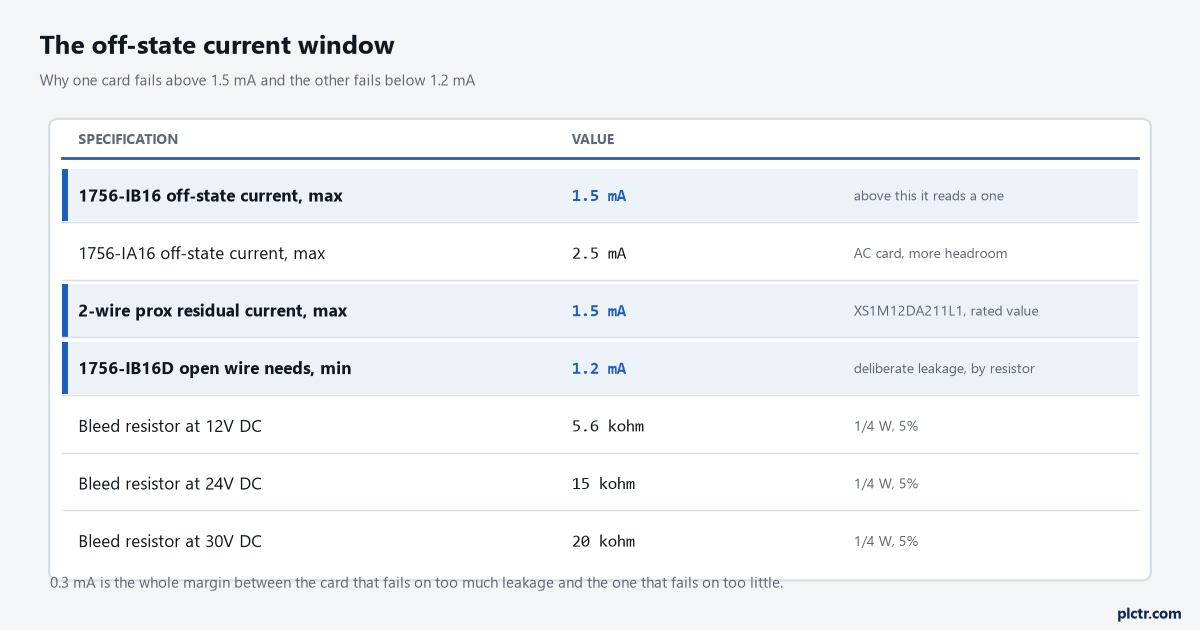Click the 1.2 mA value

tap(599, 369)
